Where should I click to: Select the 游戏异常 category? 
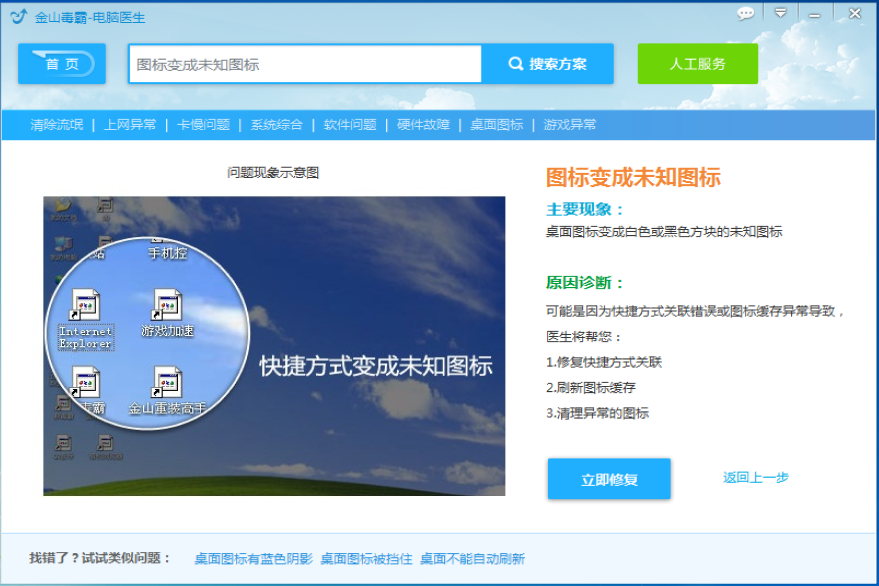pos(570,124)
